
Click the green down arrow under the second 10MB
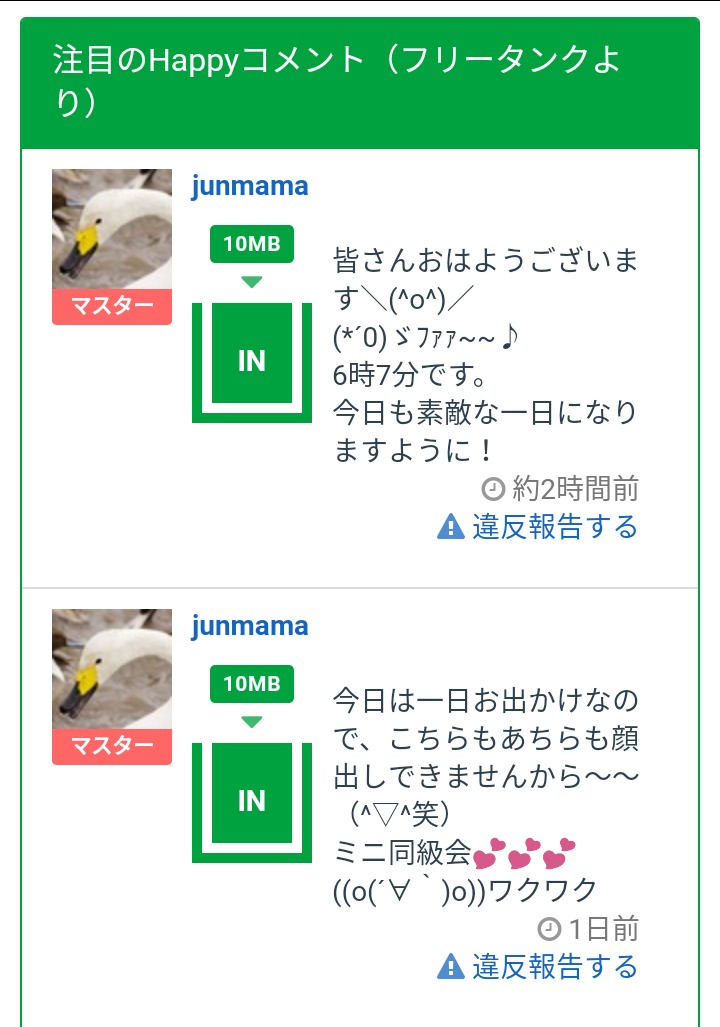252,722
